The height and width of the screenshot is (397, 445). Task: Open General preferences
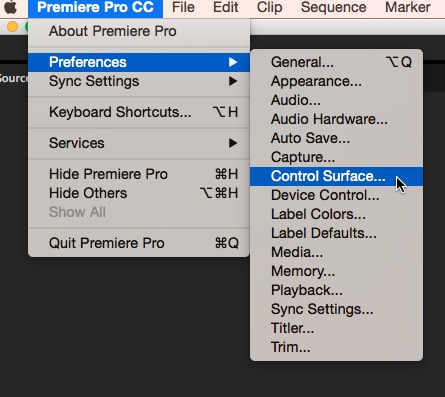[x=336, y=62]
